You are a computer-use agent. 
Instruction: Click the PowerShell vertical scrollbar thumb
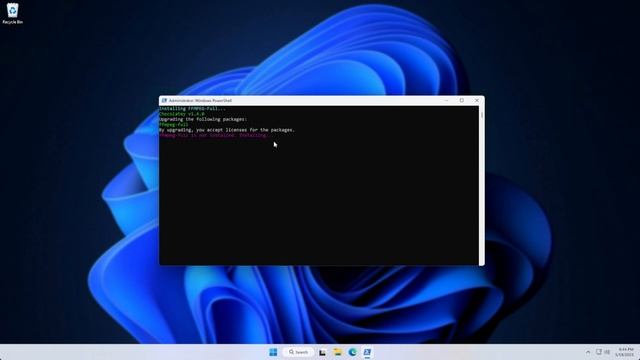click(482, 115)
